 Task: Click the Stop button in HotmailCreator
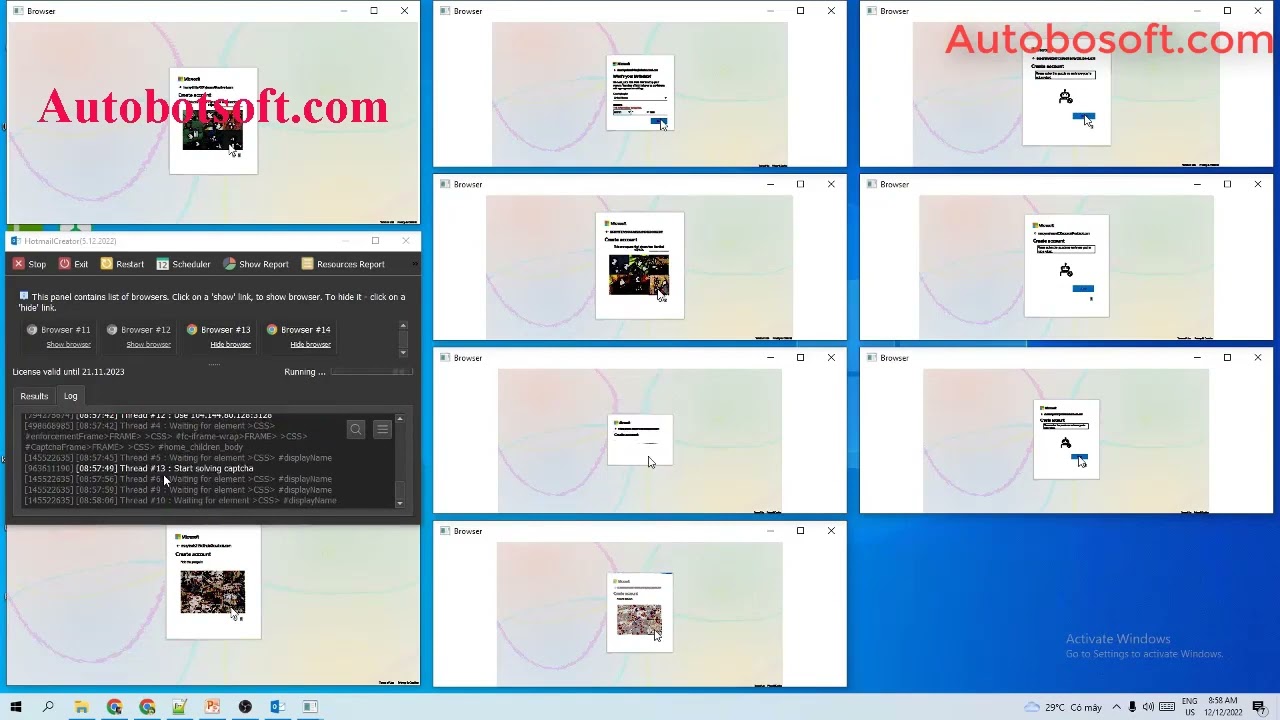[29, 264]
